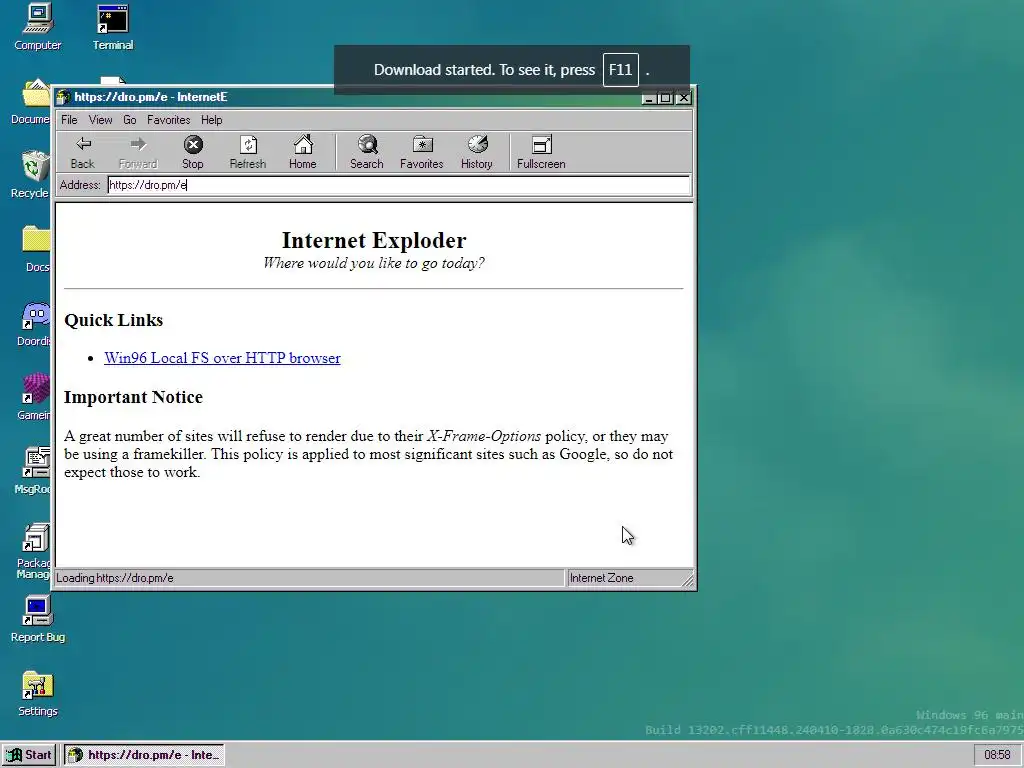Stop the page loading with Stop
The width and height of the screenshot is (1024, 768).
pos(193,152)
